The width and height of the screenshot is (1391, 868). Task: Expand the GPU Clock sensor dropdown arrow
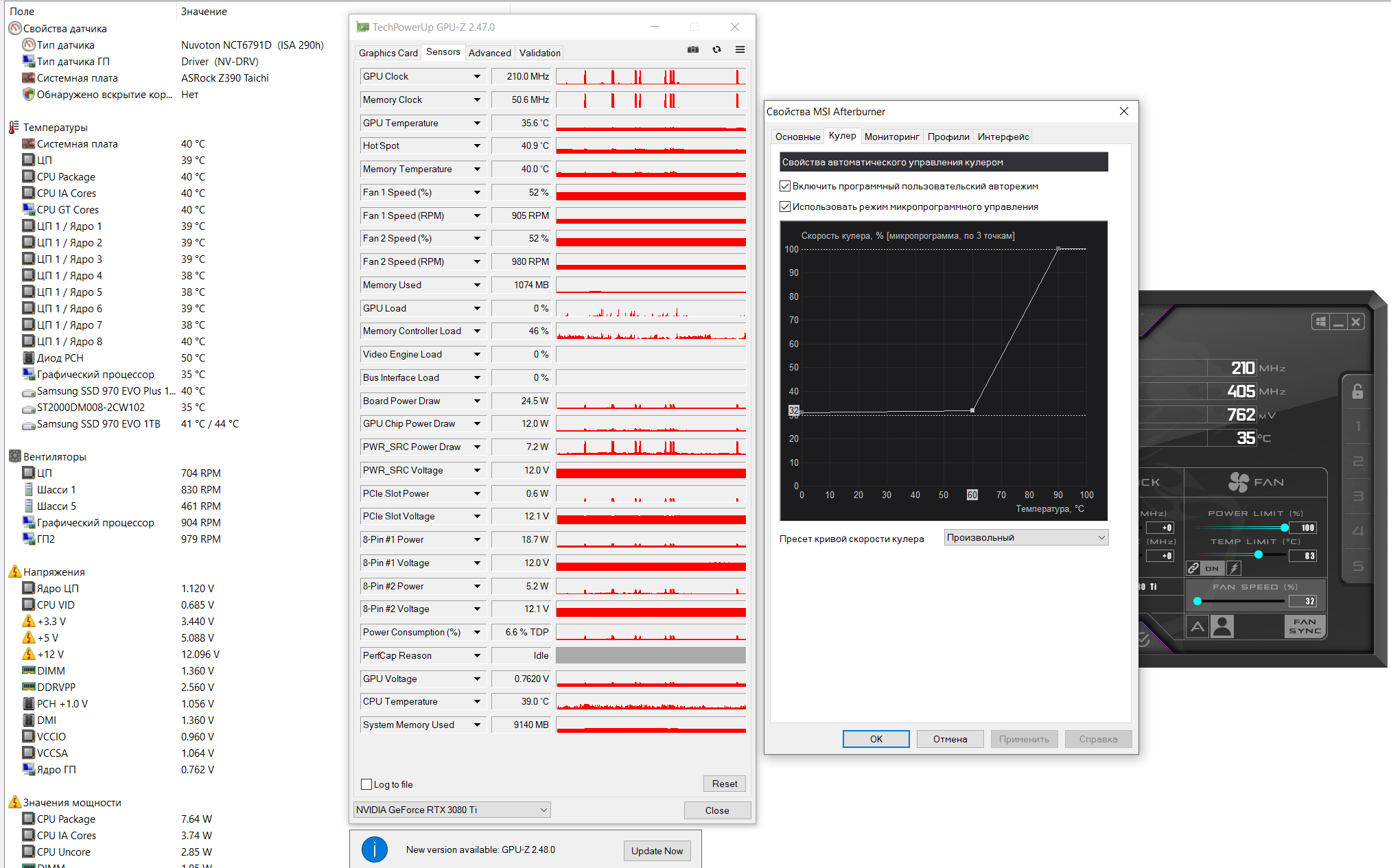pyautogui.click(x=477, y=76)
